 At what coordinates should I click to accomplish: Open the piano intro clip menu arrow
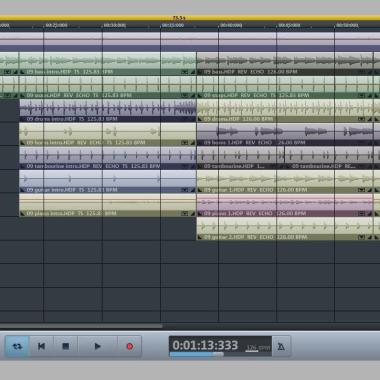click(x=185, y=214)
